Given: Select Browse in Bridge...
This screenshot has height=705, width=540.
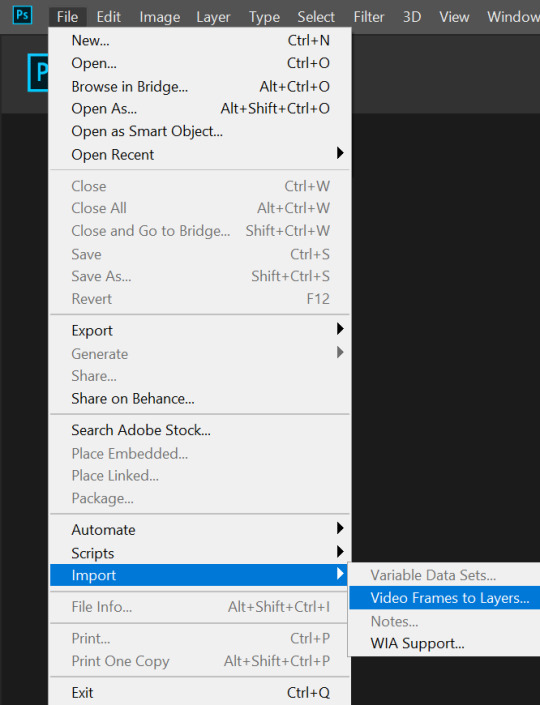Looking at the screenshot, I should point(200,86).
